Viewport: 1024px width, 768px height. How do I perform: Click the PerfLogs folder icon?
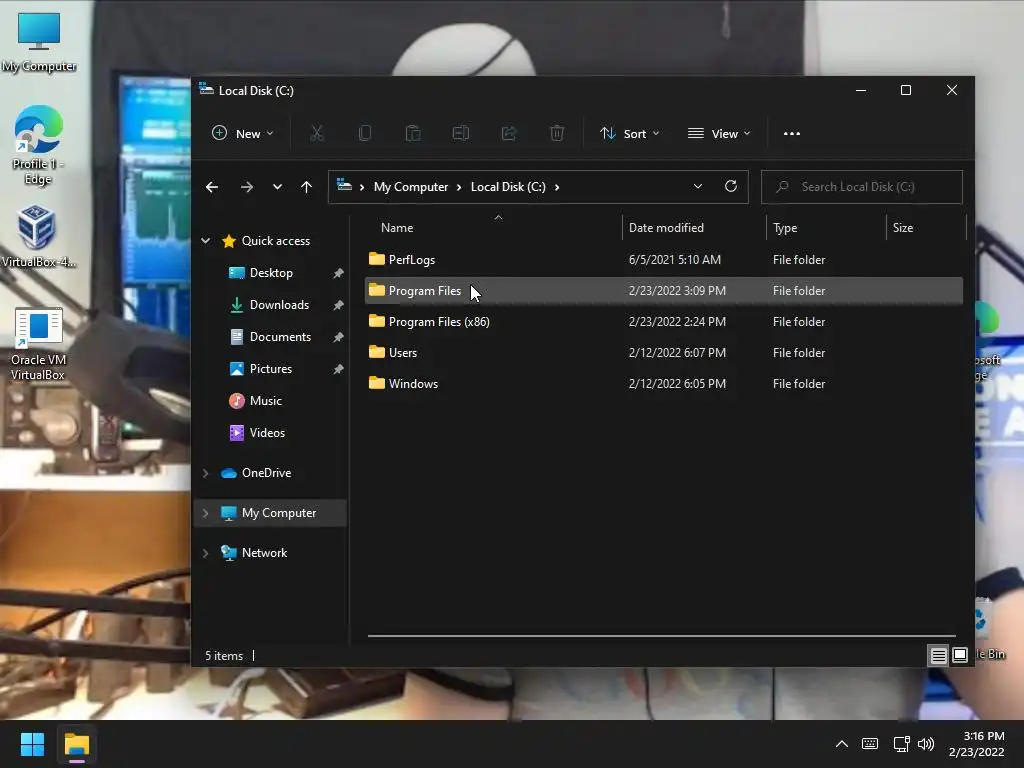(x=377, y=259)
